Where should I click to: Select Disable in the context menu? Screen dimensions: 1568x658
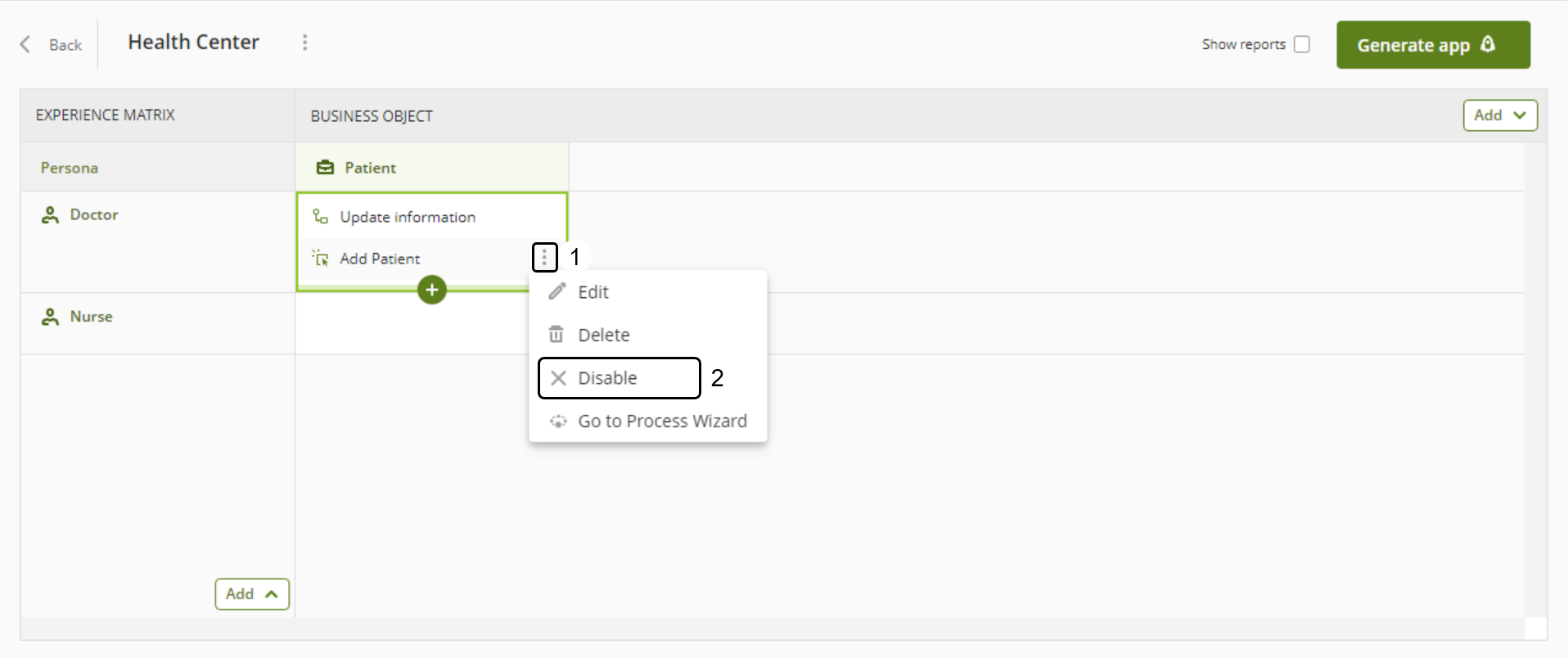607,378
